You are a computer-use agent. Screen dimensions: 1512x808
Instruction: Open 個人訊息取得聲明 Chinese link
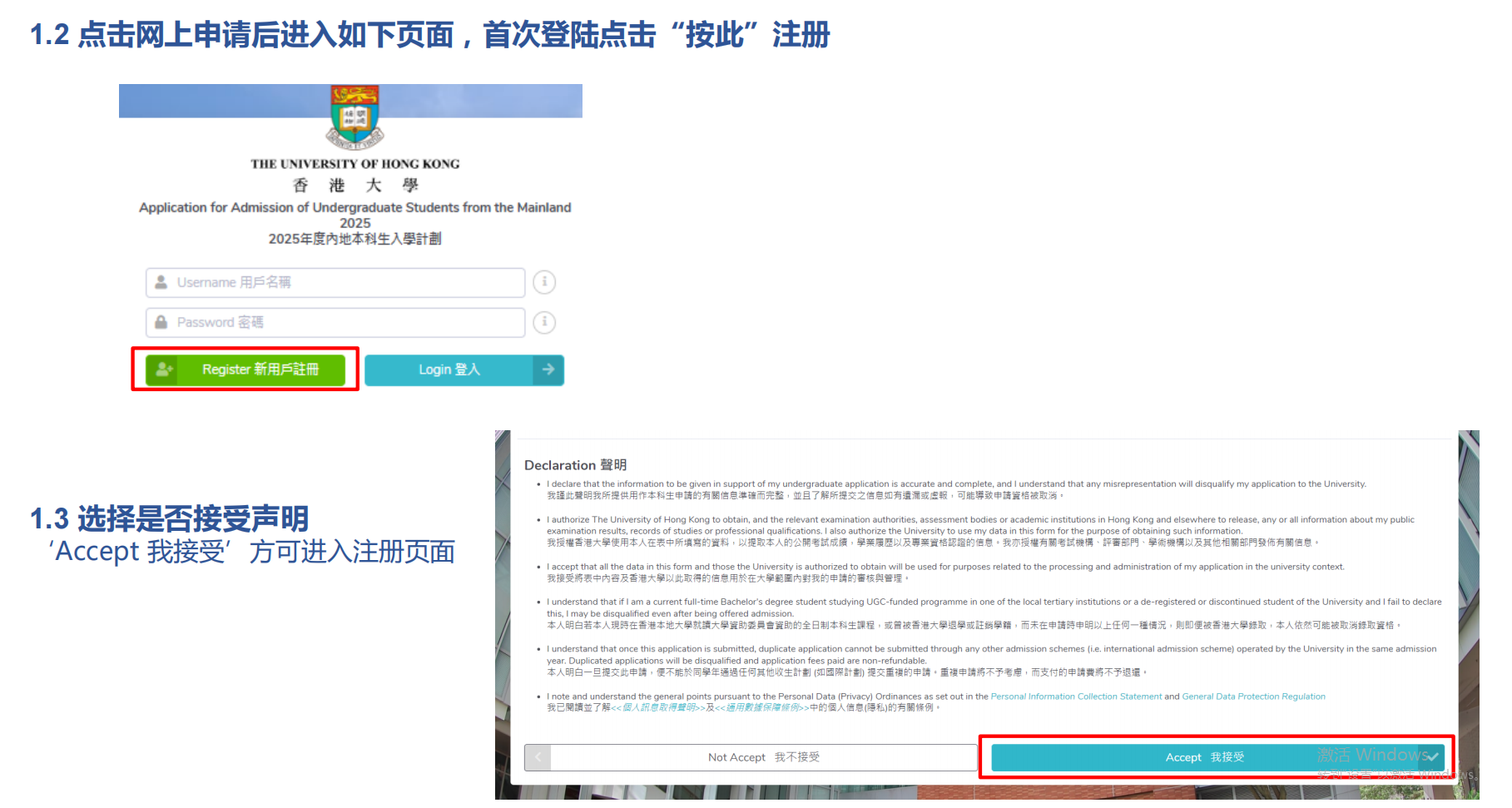pos(659,707)
